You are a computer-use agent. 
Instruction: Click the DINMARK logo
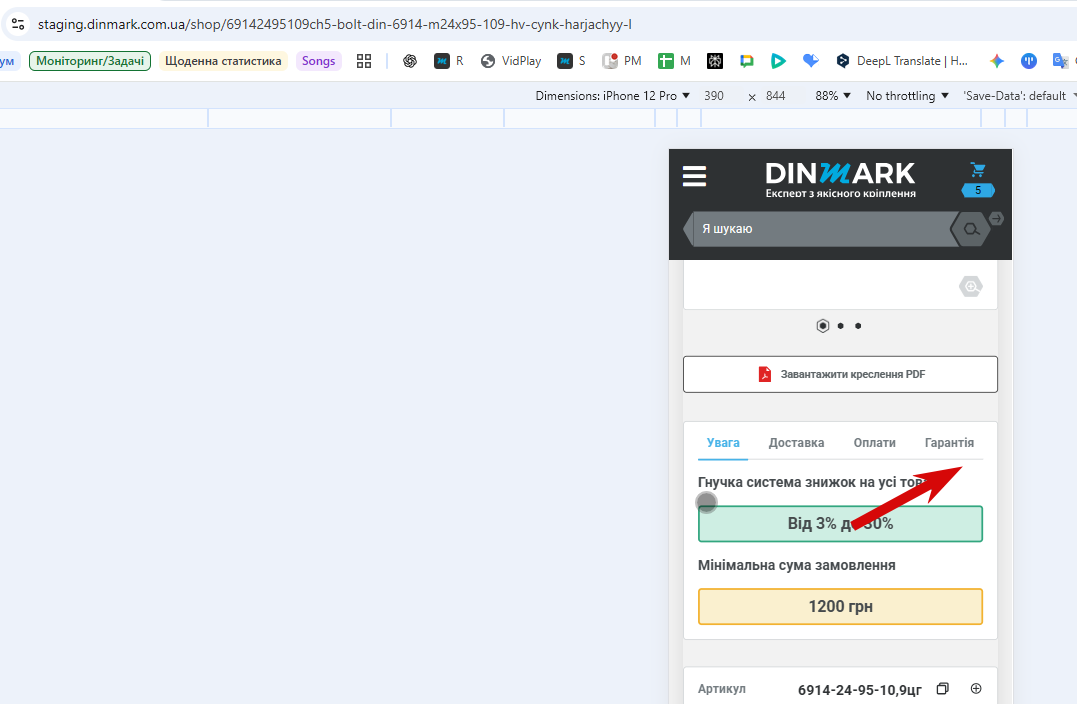coord(840,180)
